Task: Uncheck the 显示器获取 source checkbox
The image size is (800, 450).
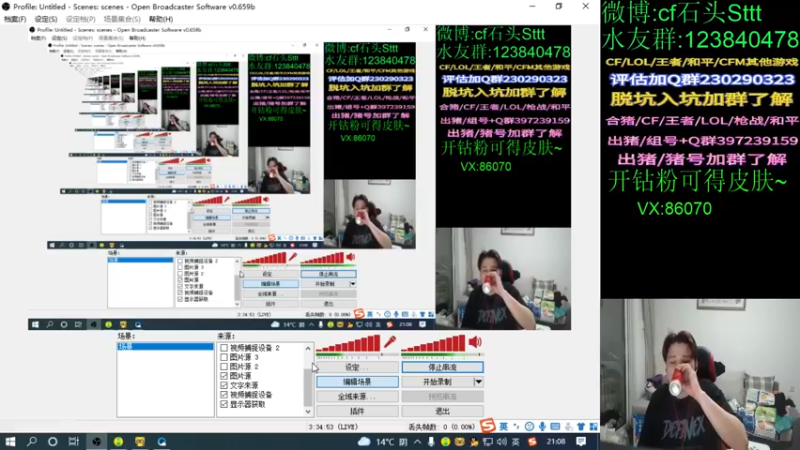Action: point(224,404)
